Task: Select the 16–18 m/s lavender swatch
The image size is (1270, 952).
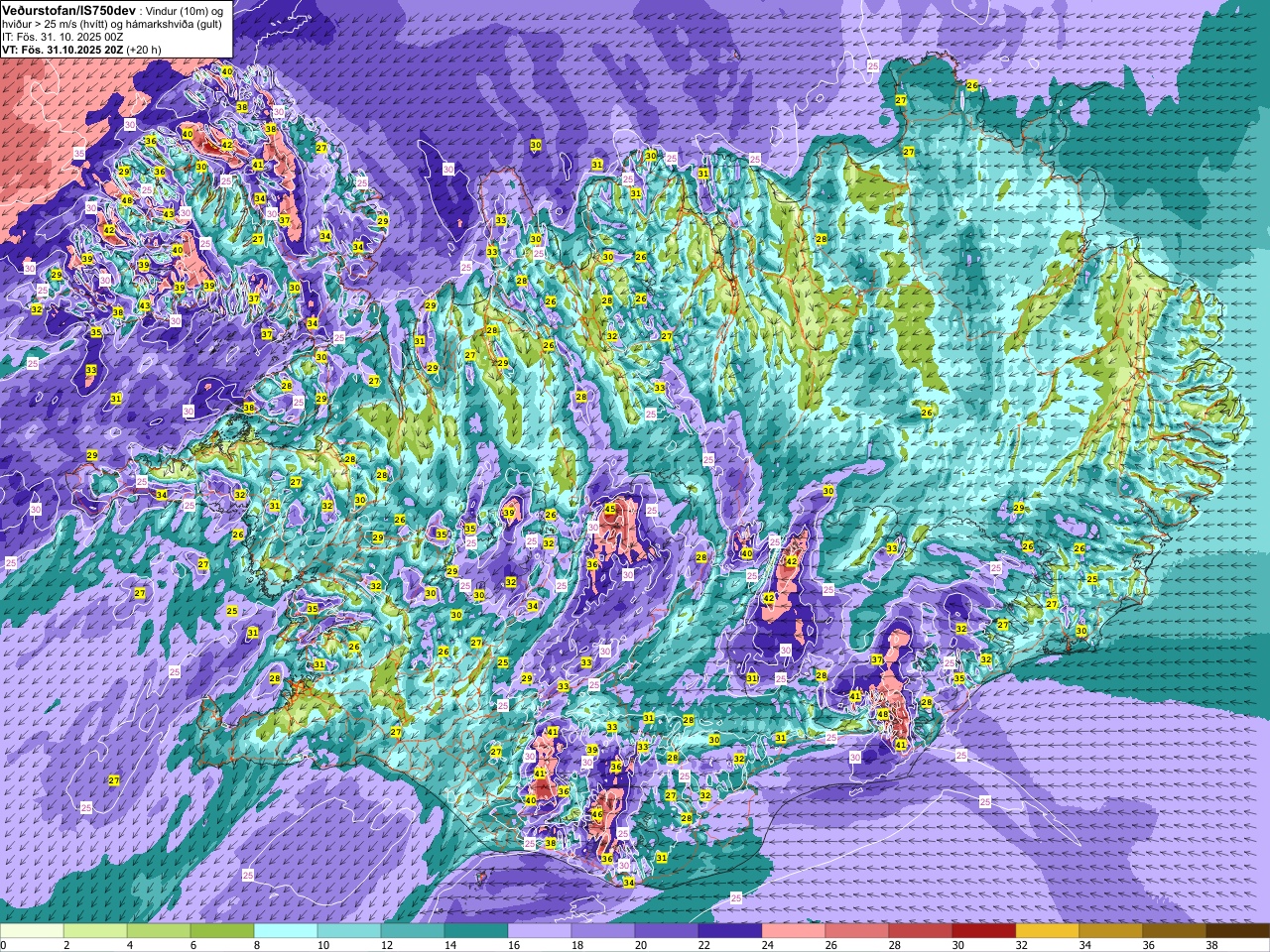Action: click(540, 931)
